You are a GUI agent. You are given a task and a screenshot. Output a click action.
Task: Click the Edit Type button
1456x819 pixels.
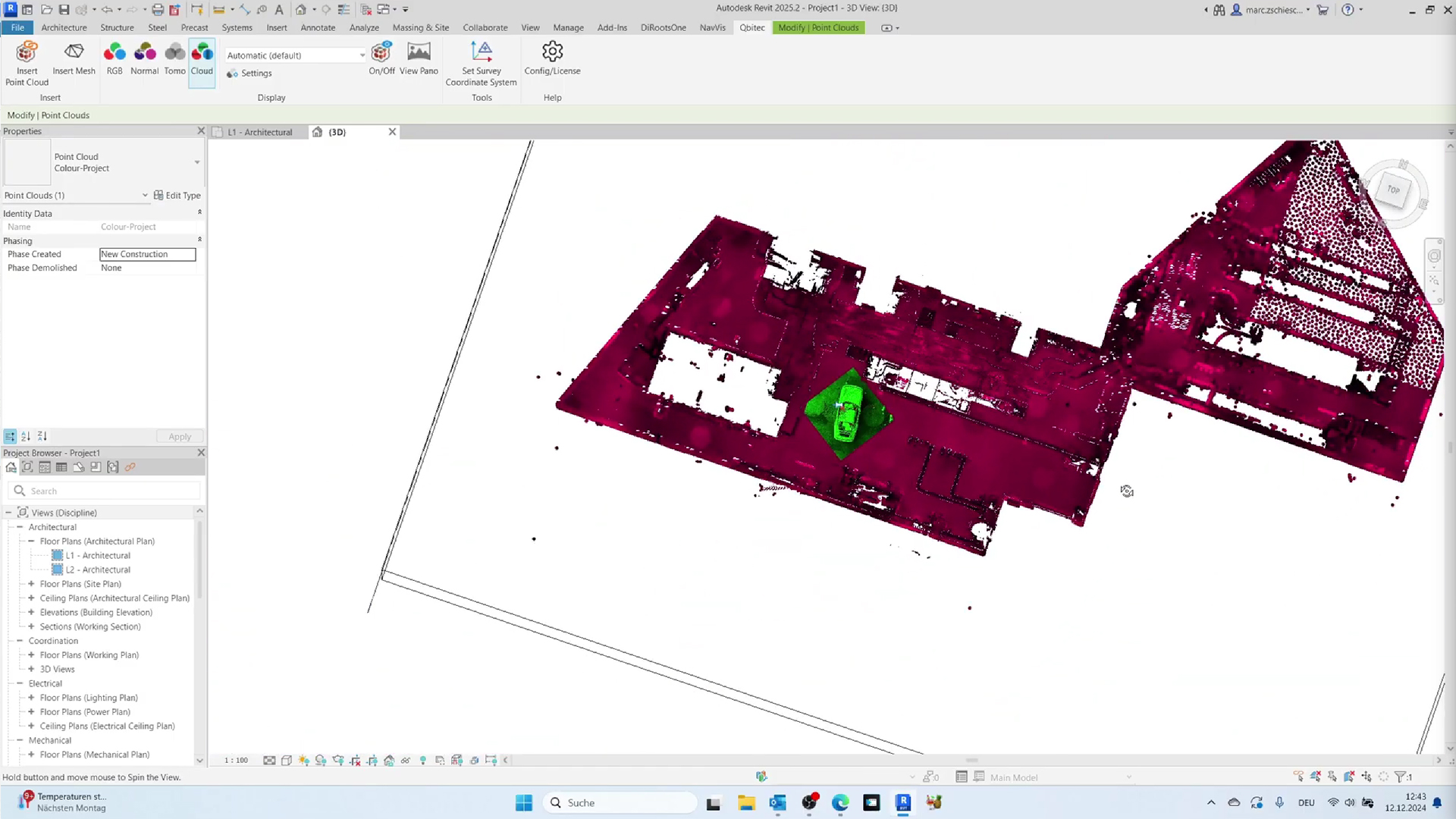pos(177,195)
